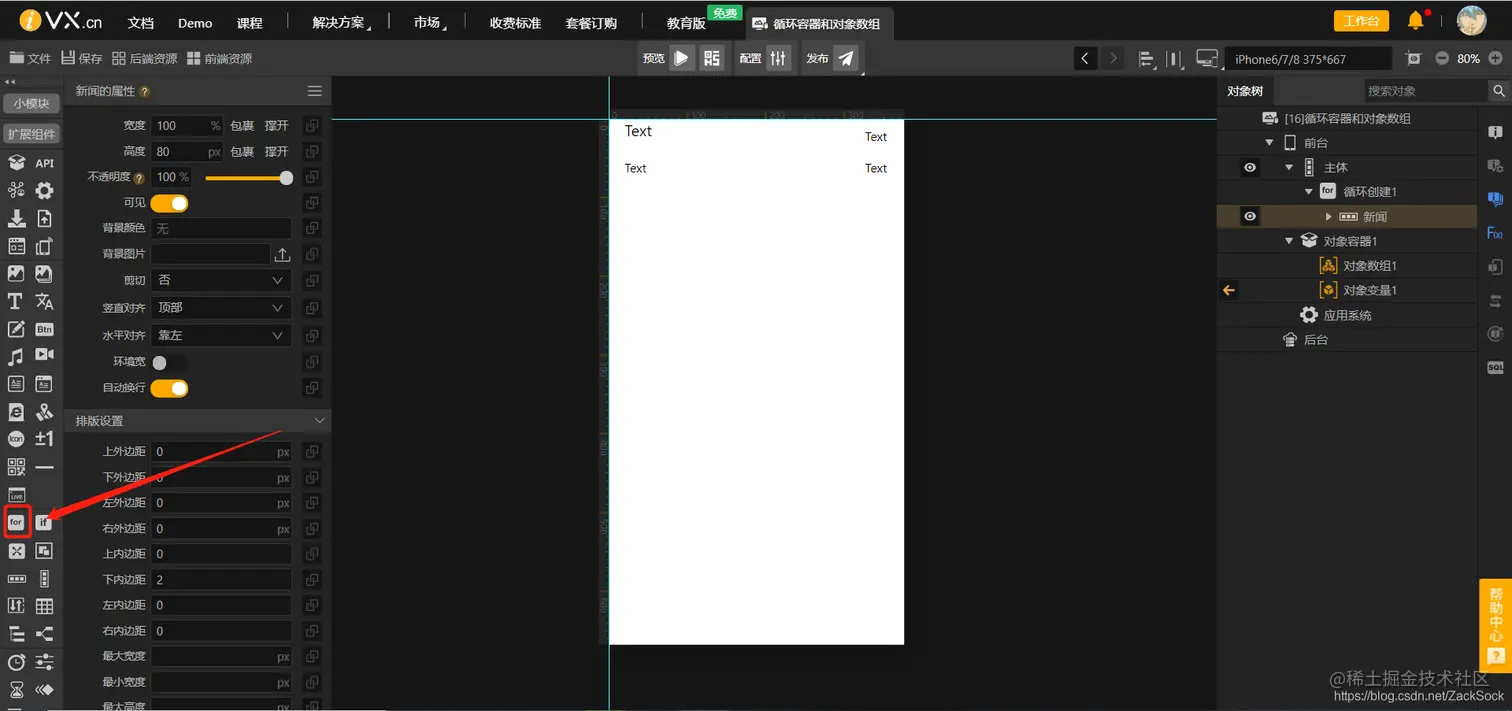Open the 解决方案 menu
The height and width of the screenshot is (711, 1512).
coord(338,23)
